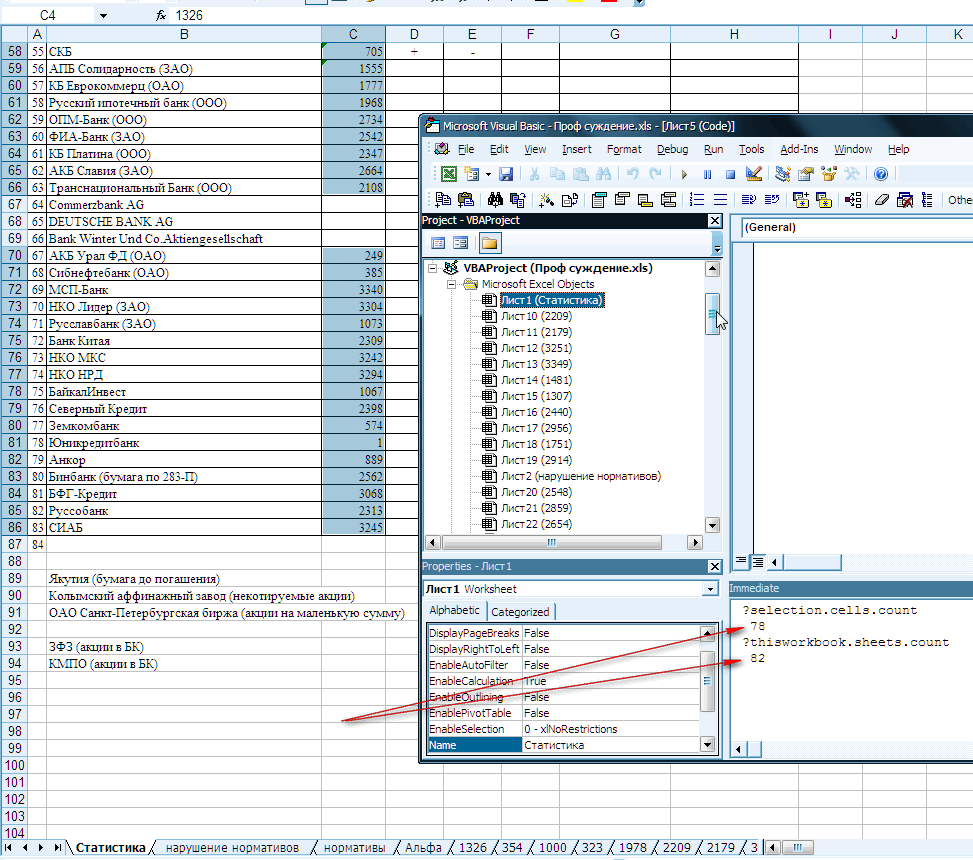
Task: Open the Object Browser icon
Action: (x=829, y=174)
